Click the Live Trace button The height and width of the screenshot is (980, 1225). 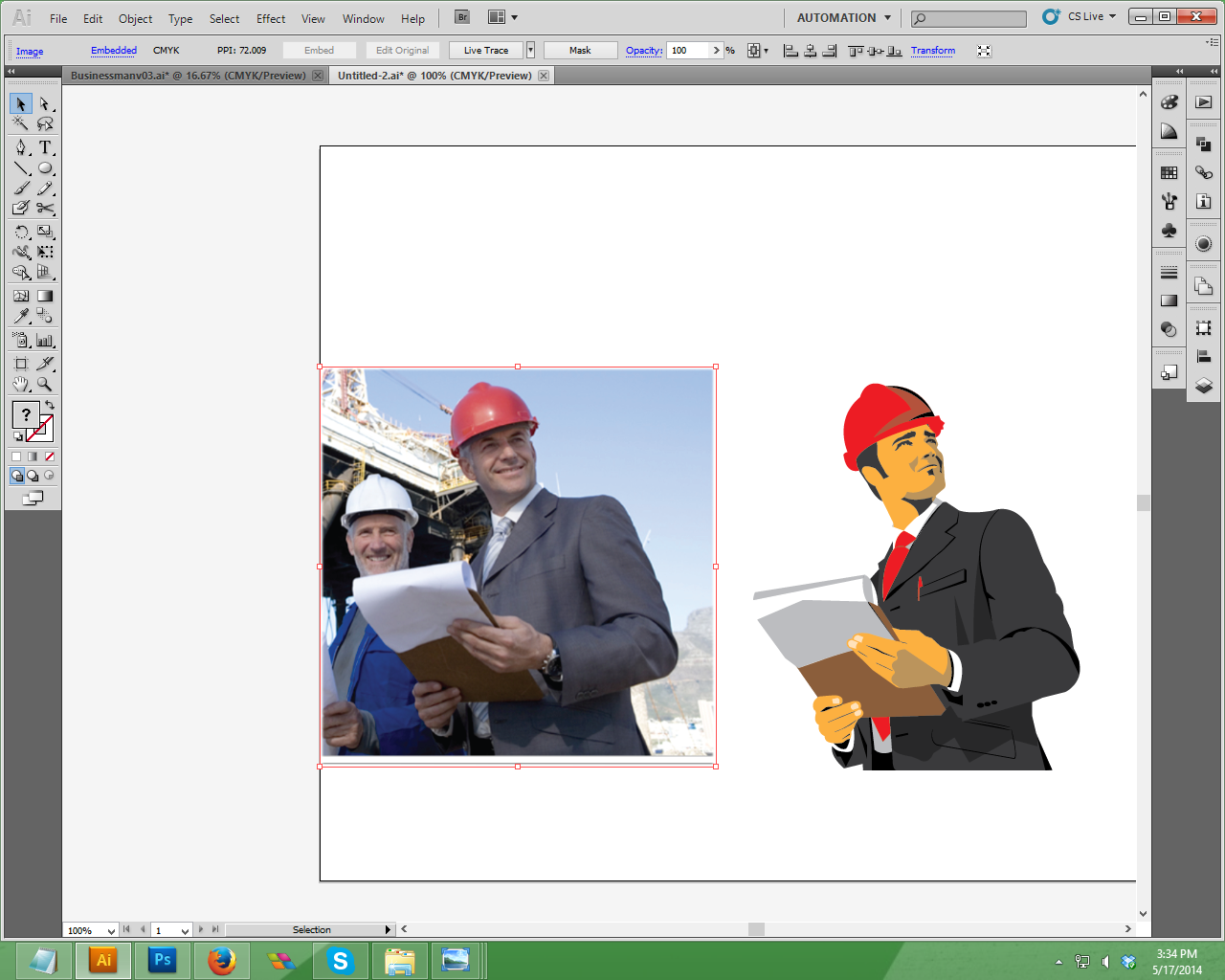point(486,51)
